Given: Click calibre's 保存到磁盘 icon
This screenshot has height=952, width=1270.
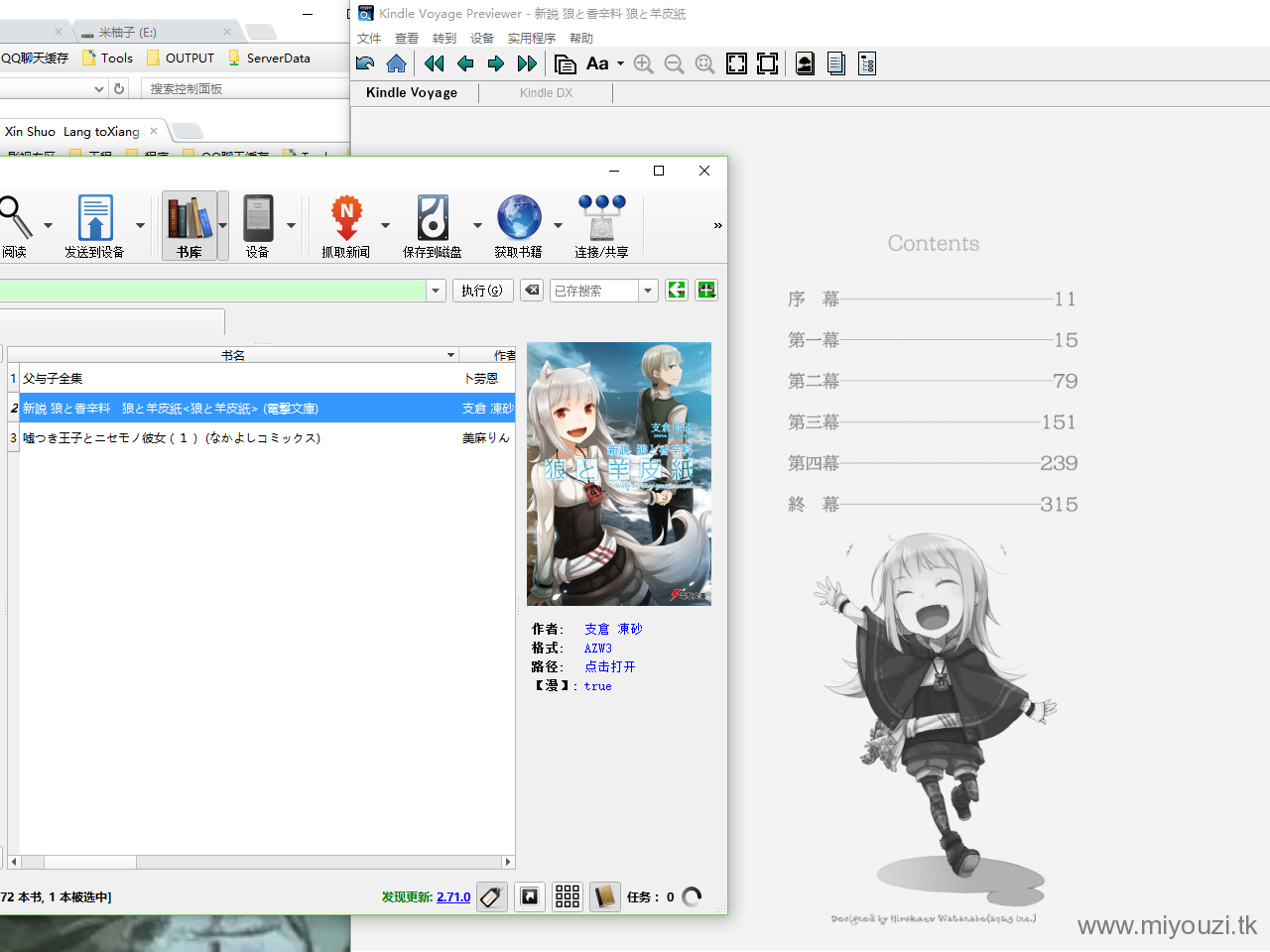Looking at the screenshot, I should tap(433, 226).
